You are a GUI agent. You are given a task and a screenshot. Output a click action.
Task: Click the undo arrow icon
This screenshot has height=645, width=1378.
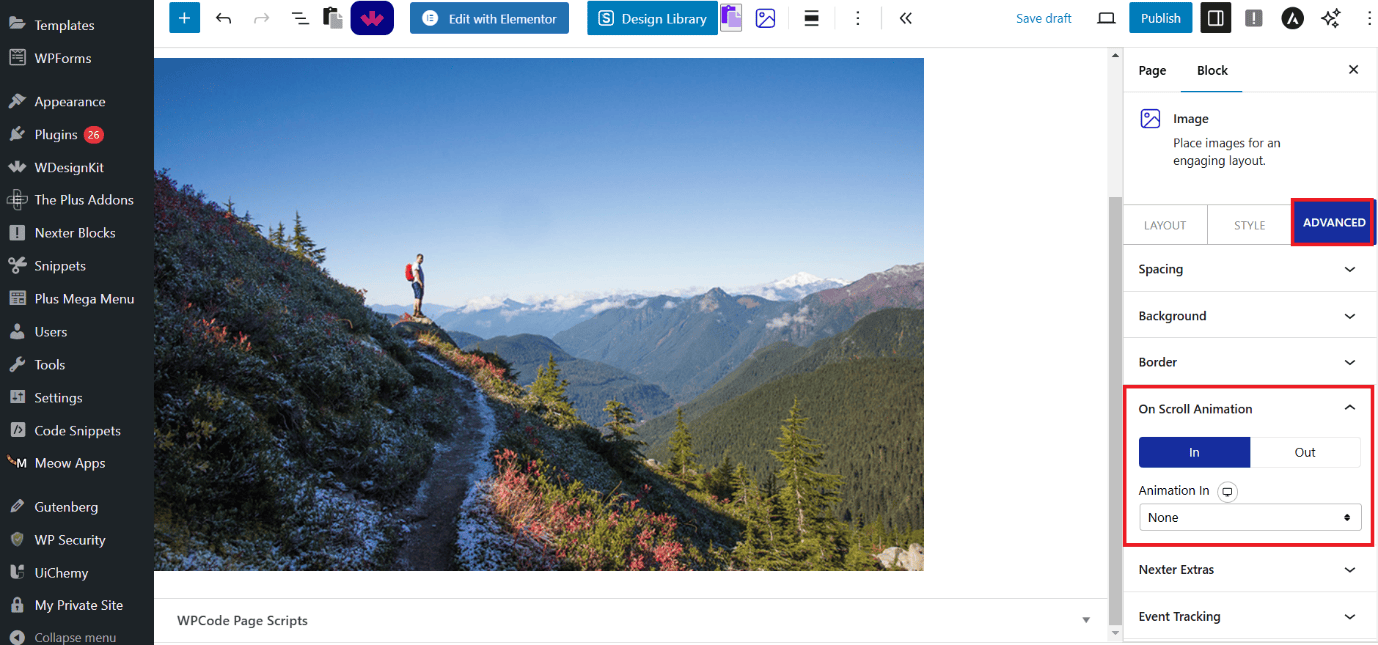click(x=223, y=18)
